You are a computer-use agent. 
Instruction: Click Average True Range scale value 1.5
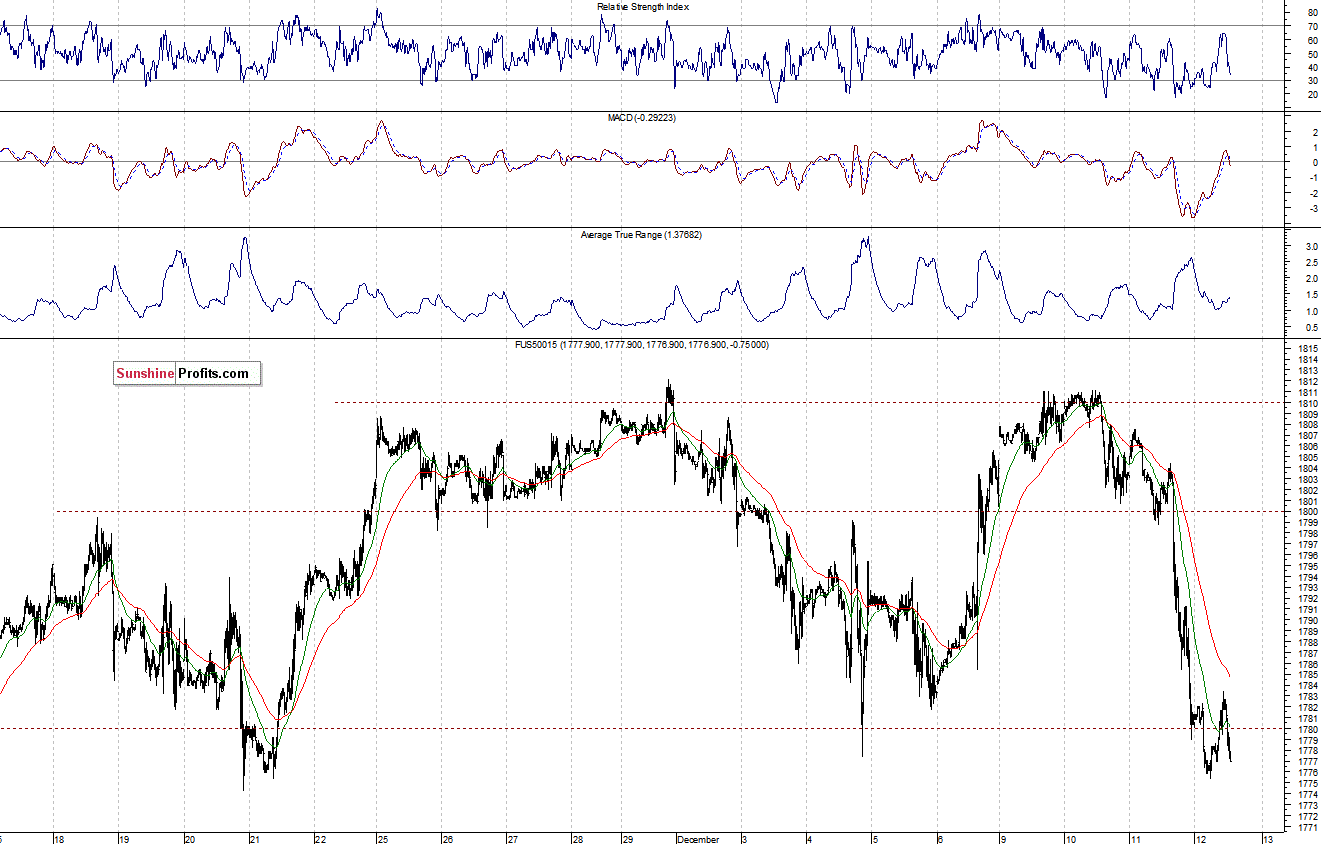(x=1312, y=295)
